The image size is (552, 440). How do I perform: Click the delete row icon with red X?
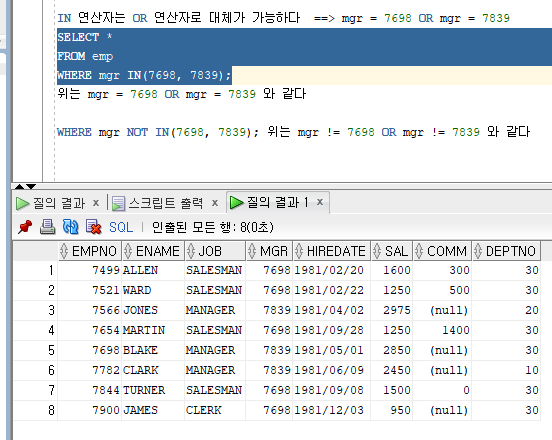point(94,227)
